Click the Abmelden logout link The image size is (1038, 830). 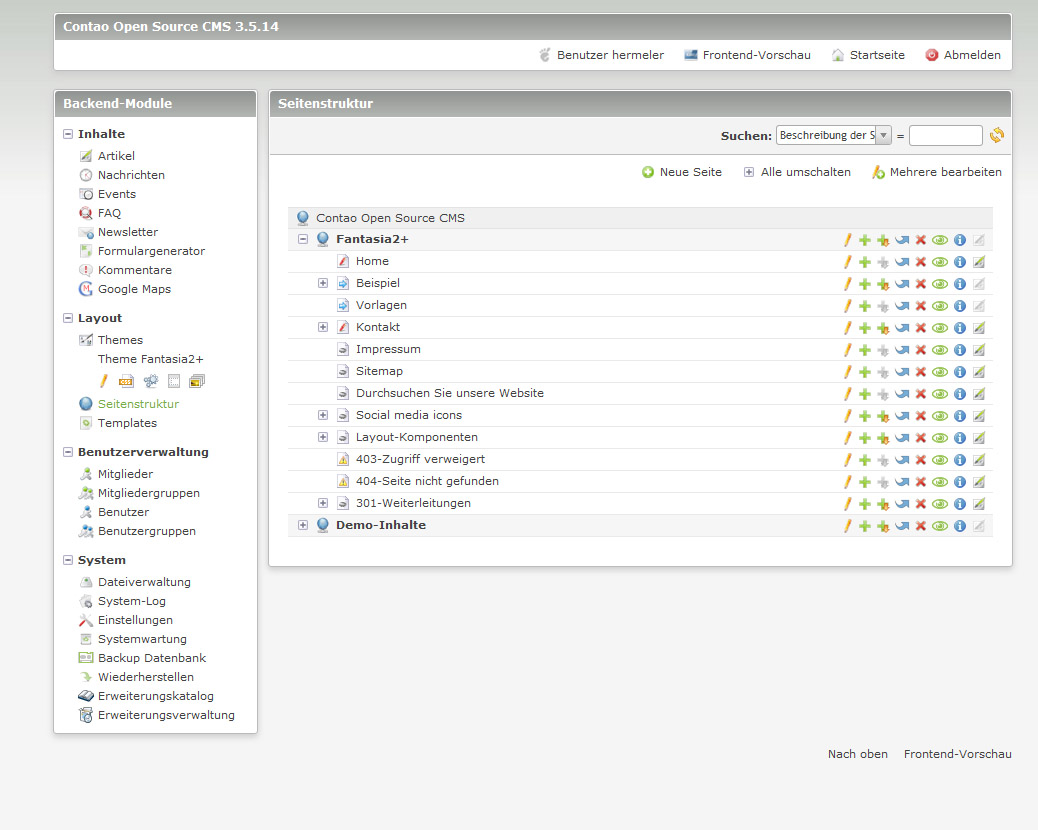pyautogui.click(x=962, y=55)
